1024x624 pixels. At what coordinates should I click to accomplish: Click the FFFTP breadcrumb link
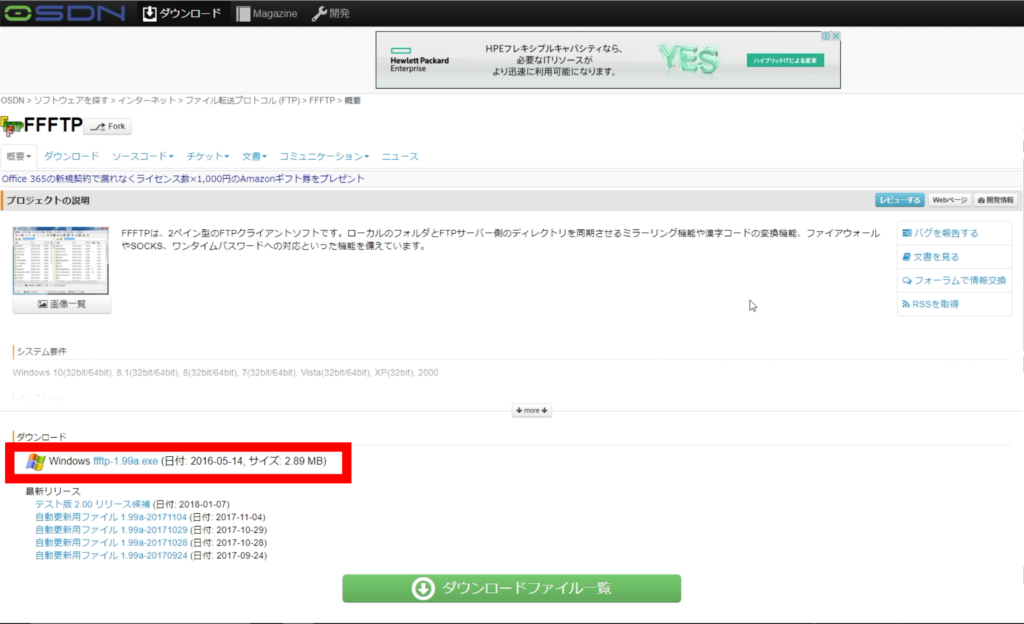point(322,101)
